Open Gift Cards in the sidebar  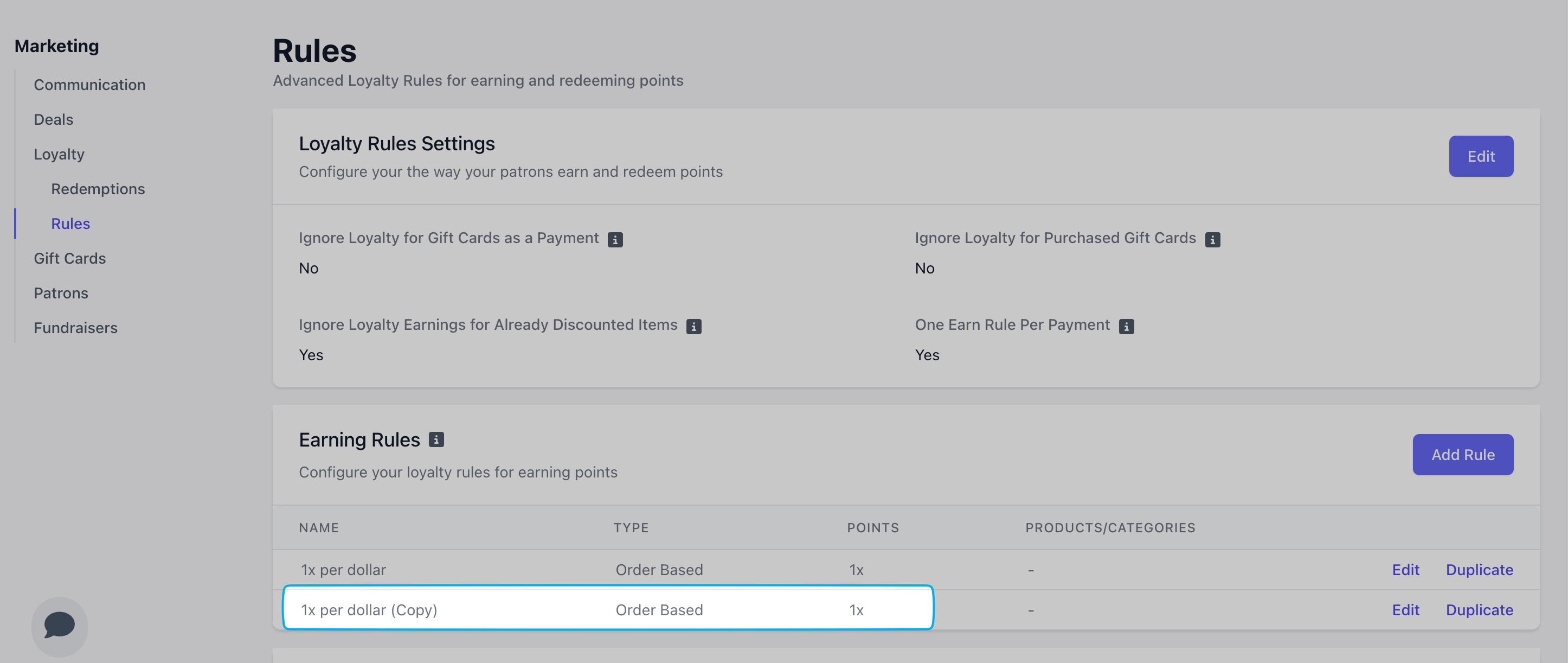tap(69, 258)
